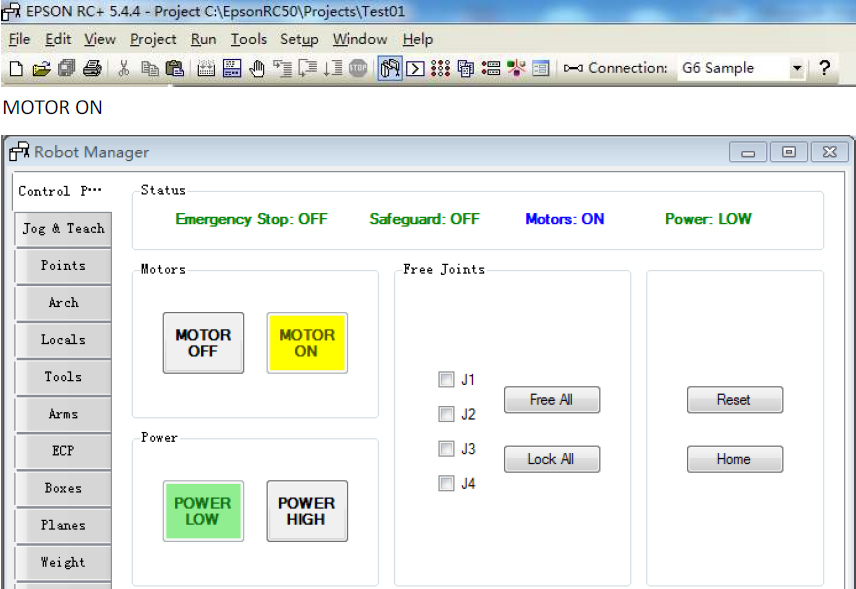This screenshot has width=856, height=589.
Task: Click the hand Pause icon
Action: (257, 68)
